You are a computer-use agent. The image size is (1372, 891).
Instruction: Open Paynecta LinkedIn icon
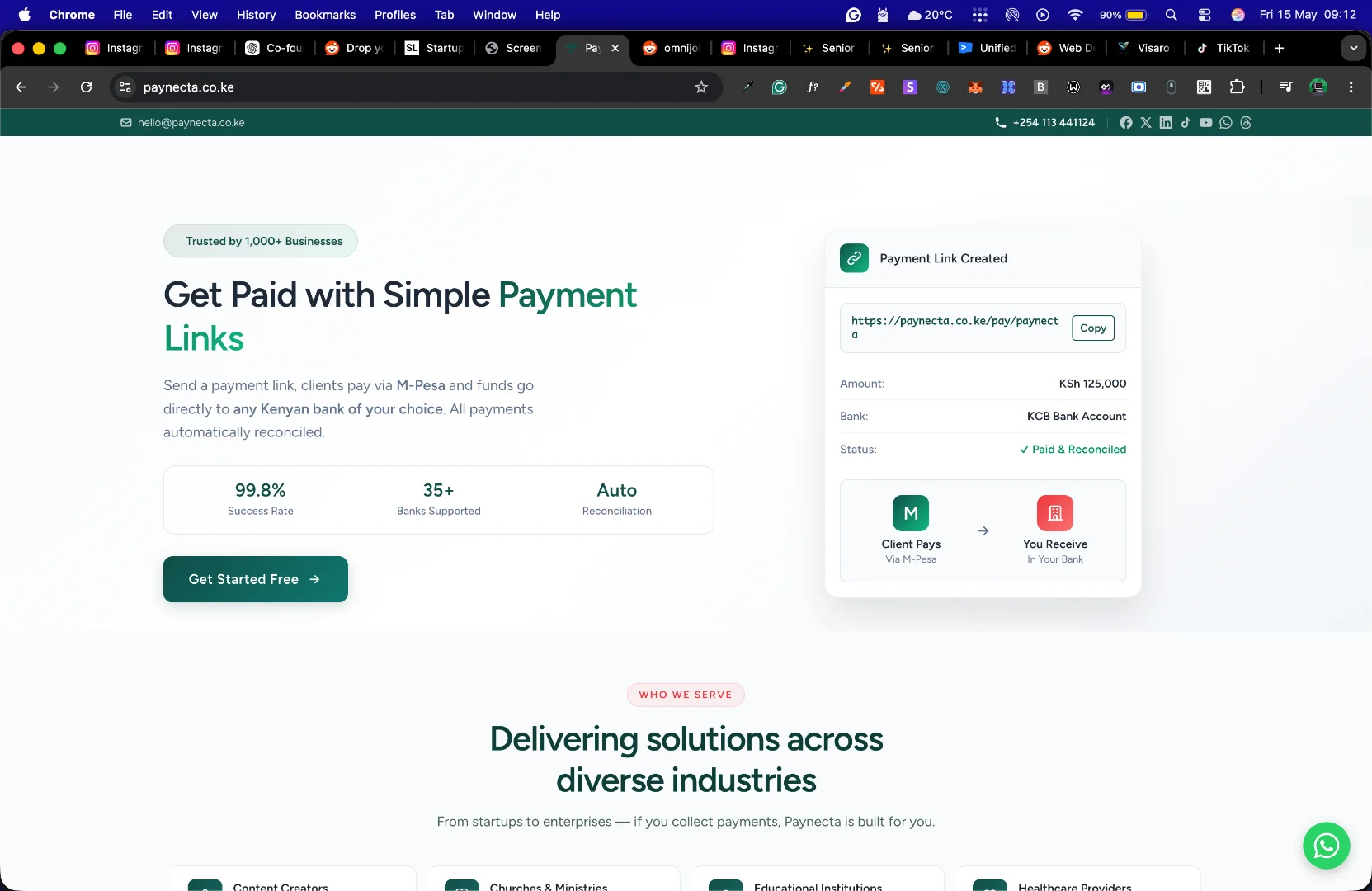1166,122
